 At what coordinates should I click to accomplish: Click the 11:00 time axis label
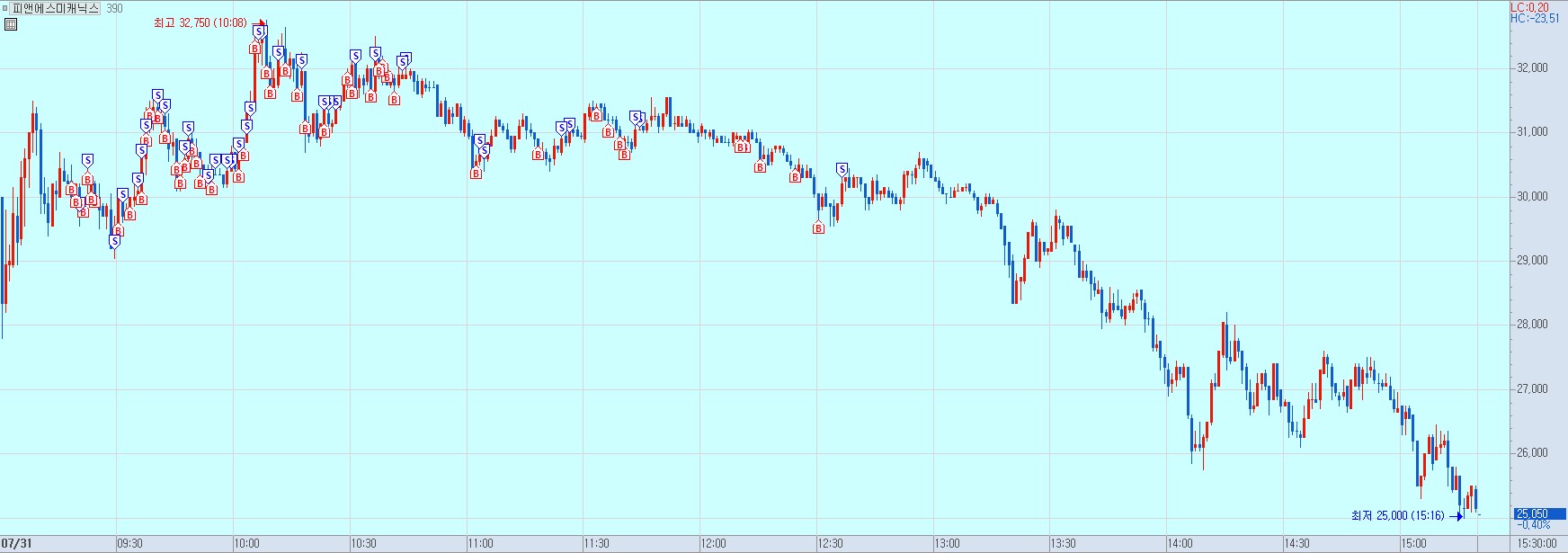point(480,543)
